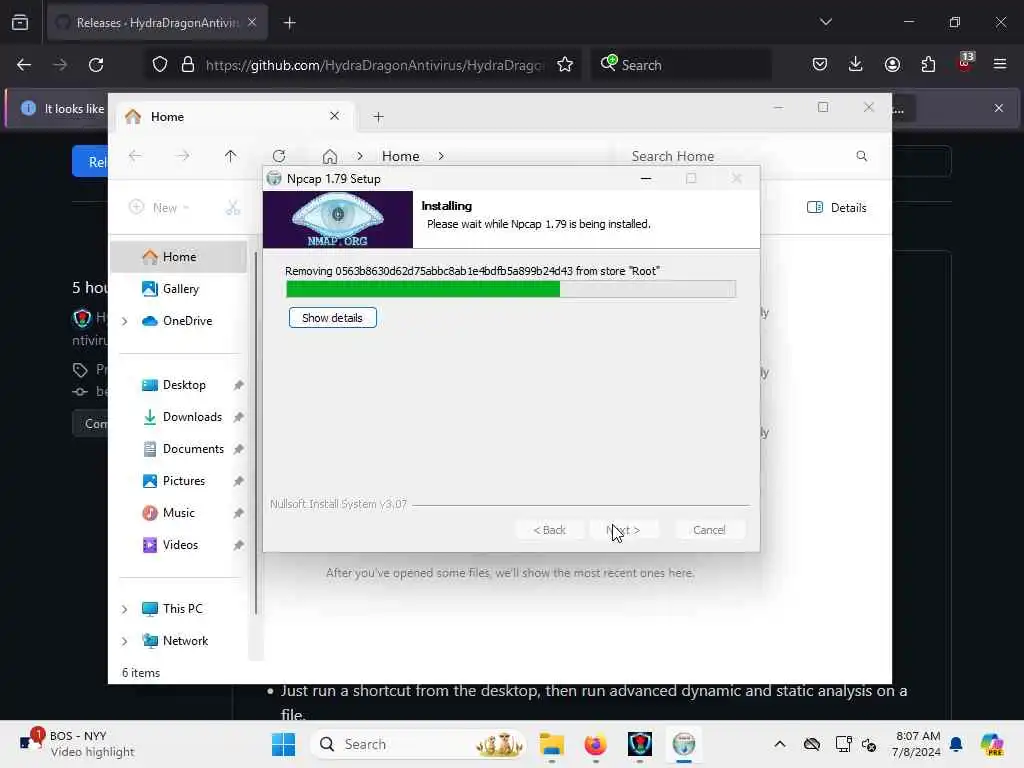Click Firefox list all tabs chevron
Image resolution: width=1024 pixels, height=768 pixels.
[x=825, y=22]
